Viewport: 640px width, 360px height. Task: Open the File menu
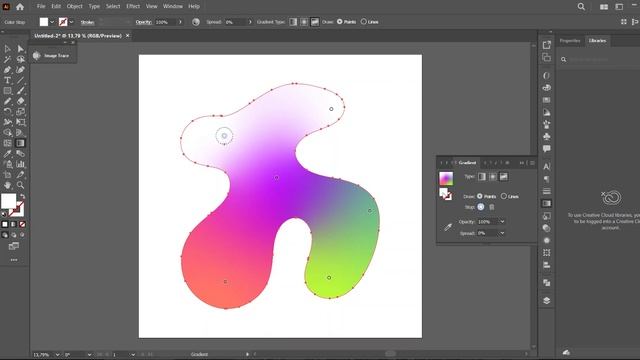41,7
